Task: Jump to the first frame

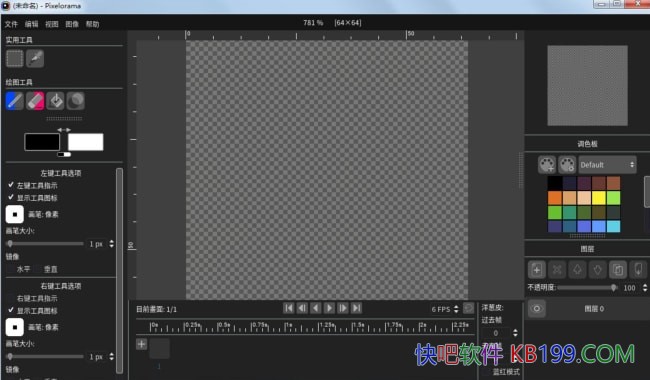Action: (289, 308)
